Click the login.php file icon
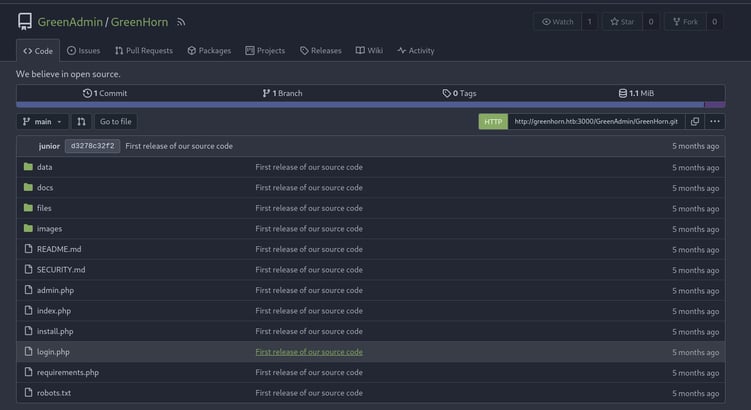This screenshot has height=410, width=751. coord(28,352)
